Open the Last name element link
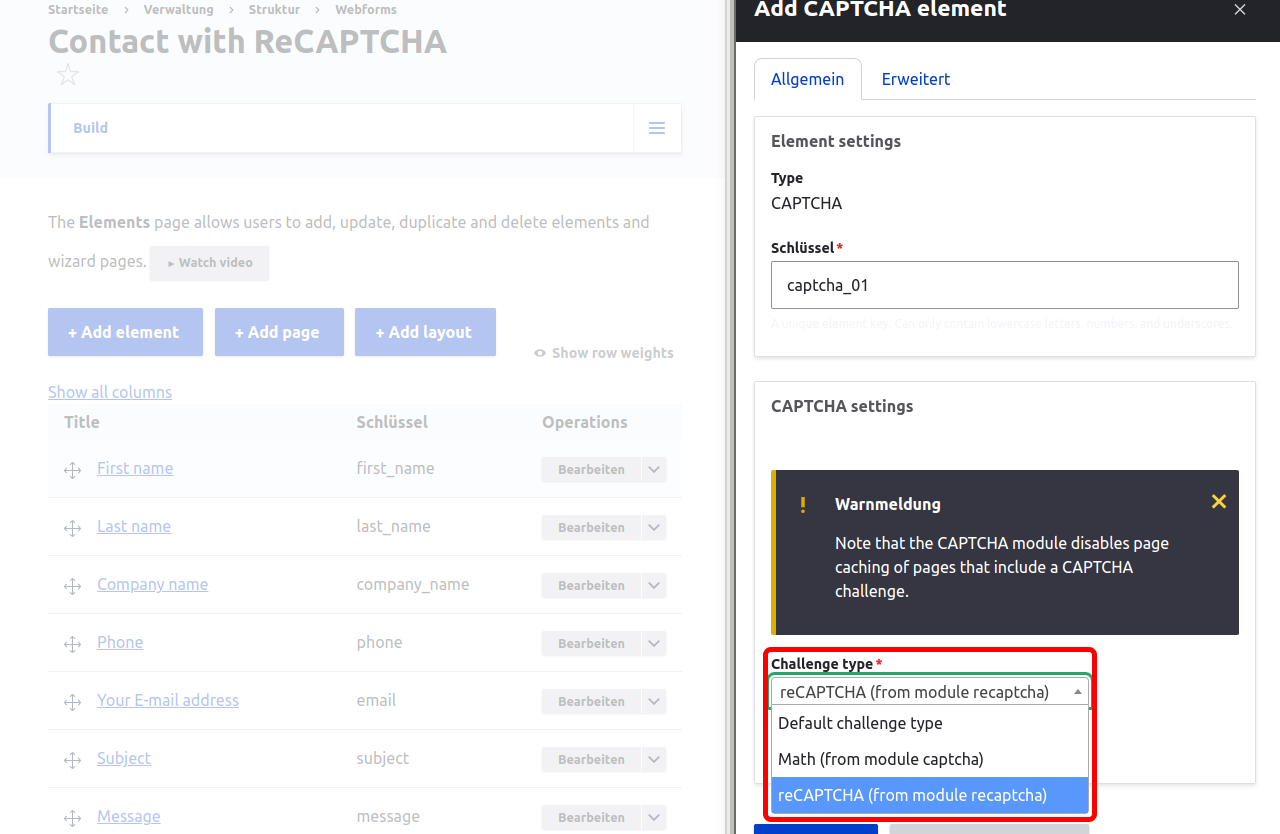This screenshot has height=834, width=1280. 134,526
